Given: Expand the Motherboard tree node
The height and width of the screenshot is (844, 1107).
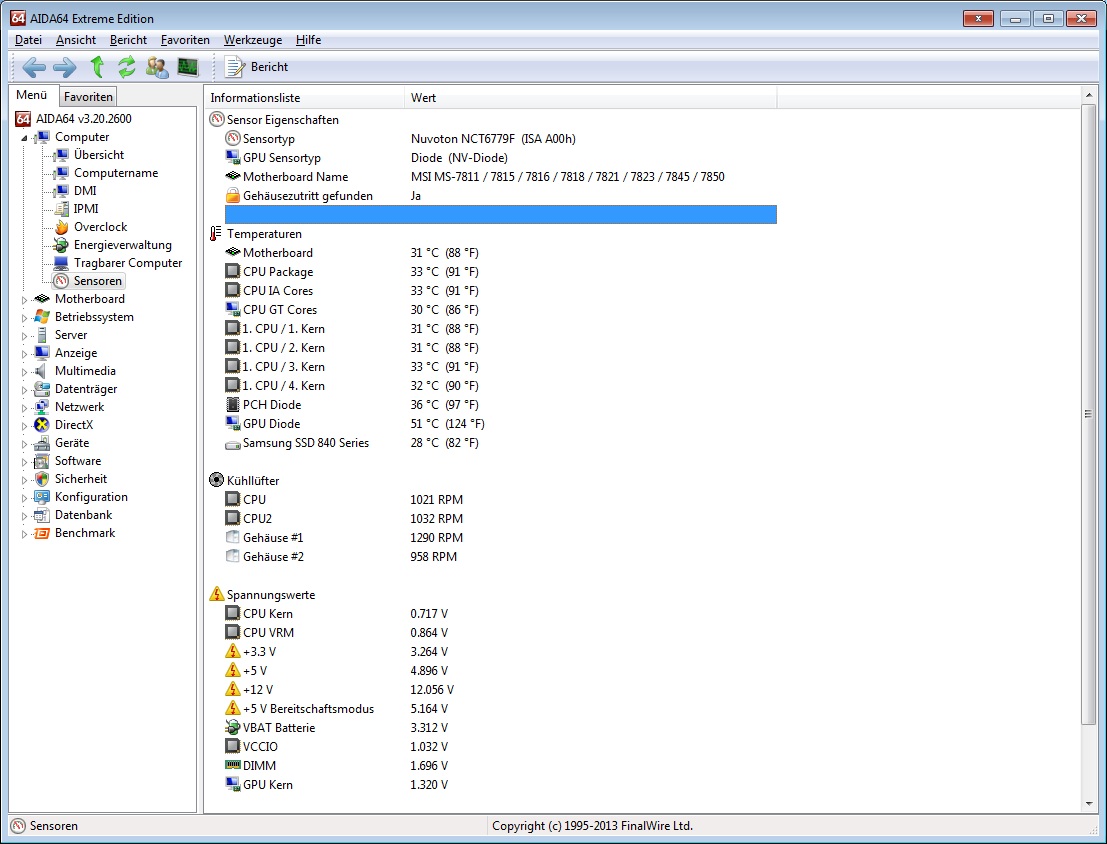Looking at the screenshot, I should [24, 299].
